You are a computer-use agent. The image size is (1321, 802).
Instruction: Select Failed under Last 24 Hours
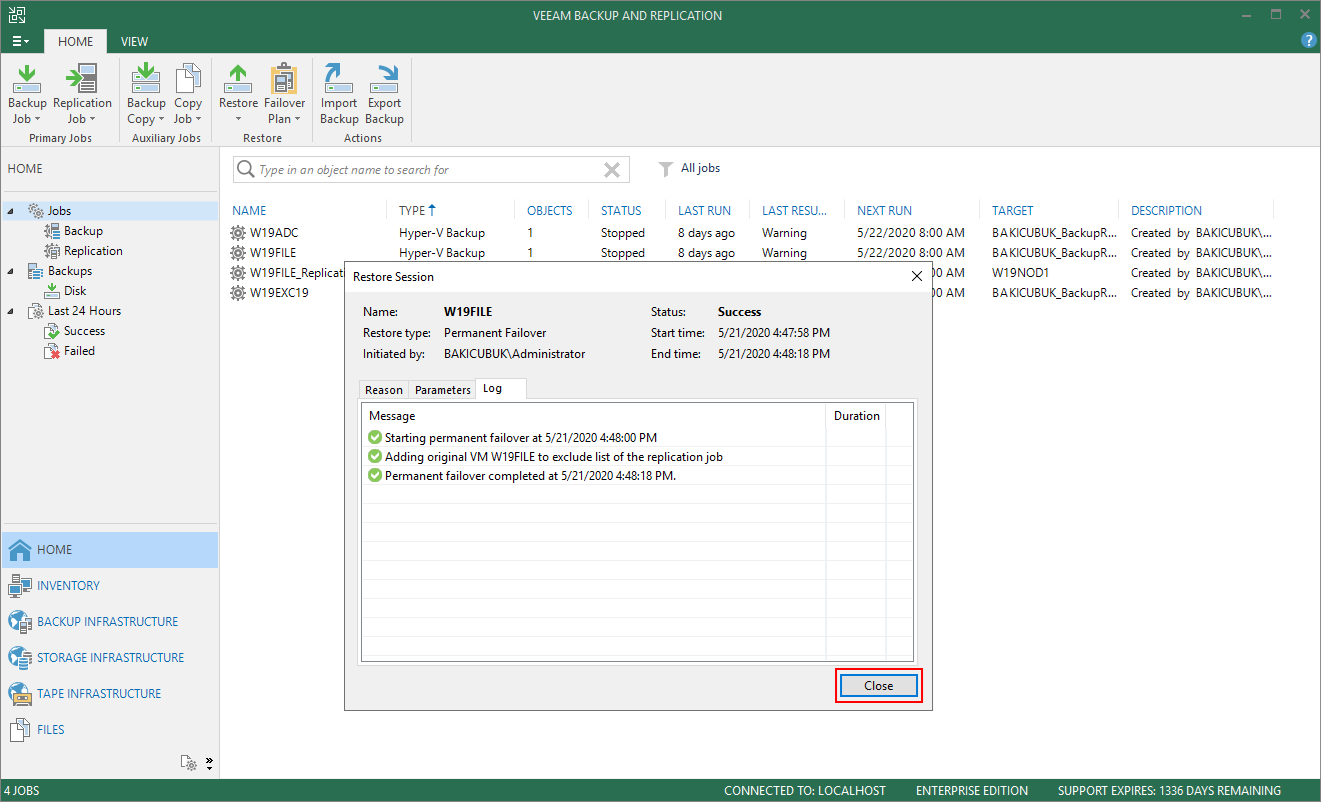pos(79,351)
